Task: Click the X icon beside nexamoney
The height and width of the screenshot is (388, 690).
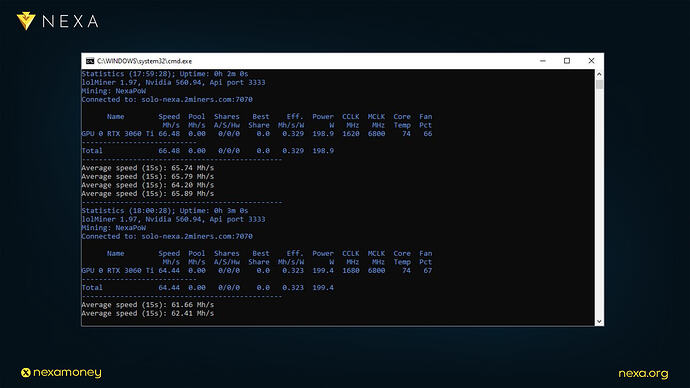Action: click(x=26, y=373)
